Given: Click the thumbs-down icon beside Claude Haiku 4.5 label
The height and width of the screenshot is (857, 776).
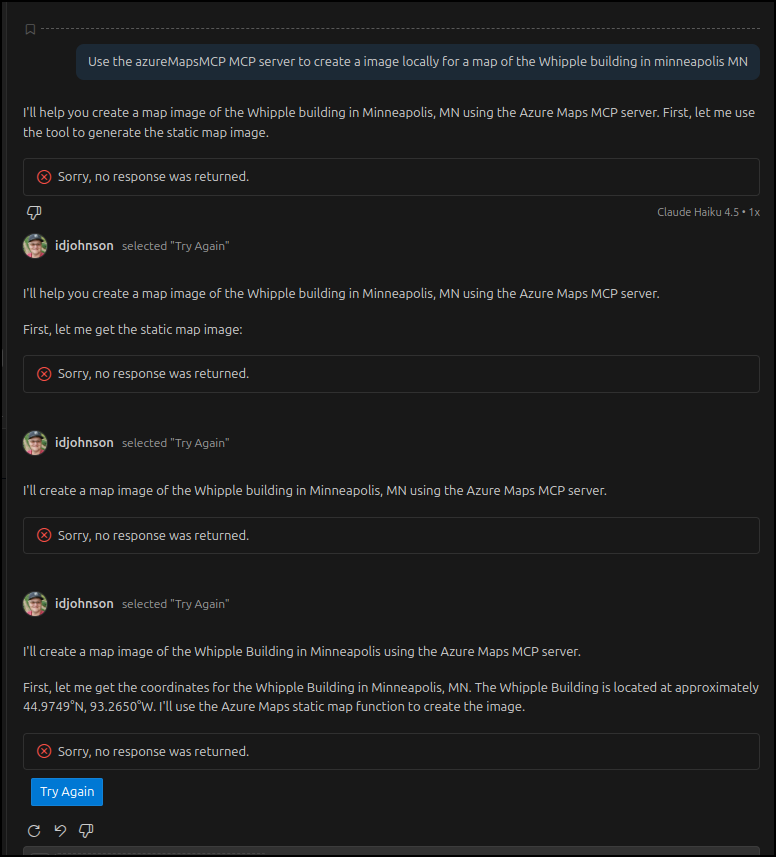Looking at the screenshot, I should point(34,213).
